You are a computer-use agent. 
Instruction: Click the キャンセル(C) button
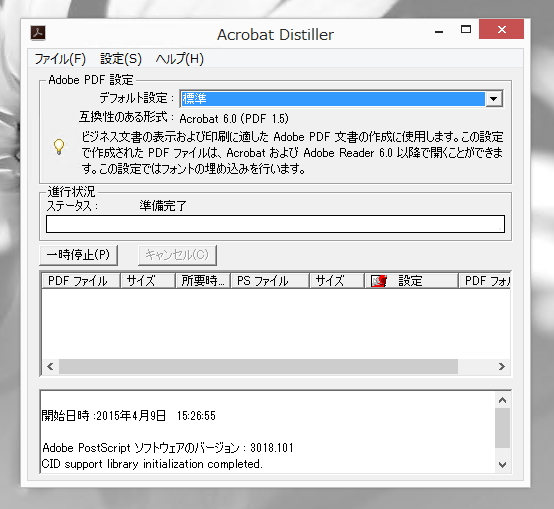coord(177,255)
